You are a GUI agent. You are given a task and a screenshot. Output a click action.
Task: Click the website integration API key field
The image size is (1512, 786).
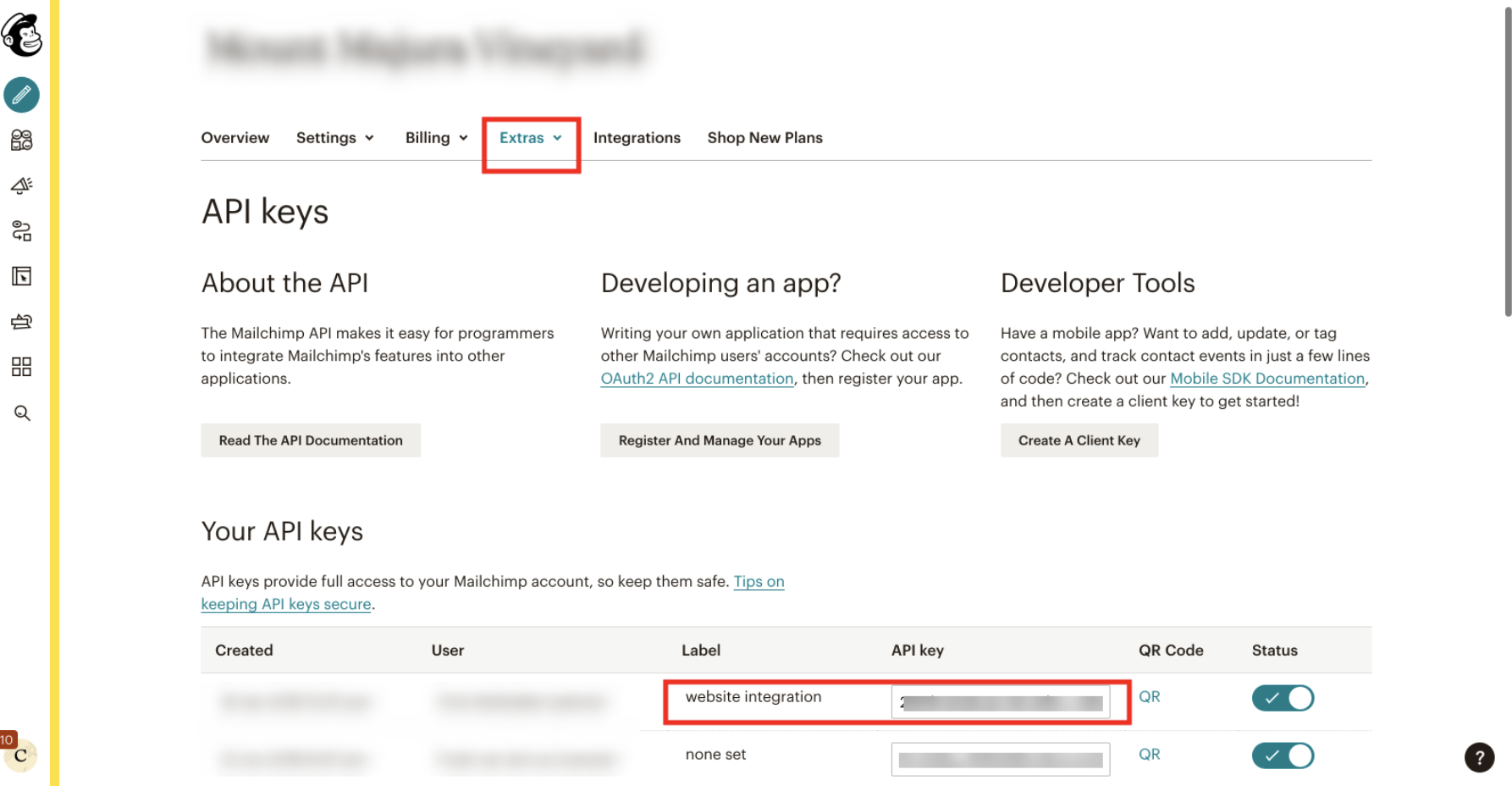[x=1001, y=702]
